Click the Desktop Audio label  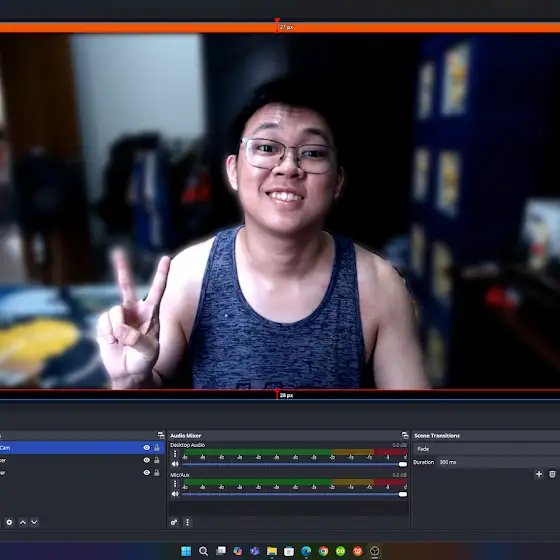click(188, 445)
